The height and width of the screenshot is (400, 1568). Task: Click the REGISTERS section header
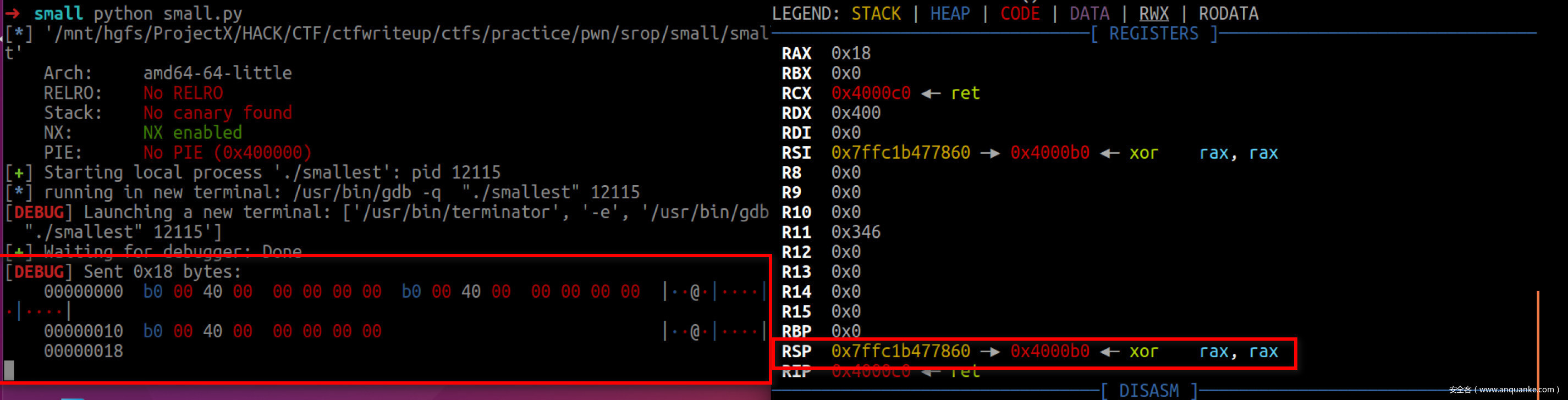(x=1153, y=34)
